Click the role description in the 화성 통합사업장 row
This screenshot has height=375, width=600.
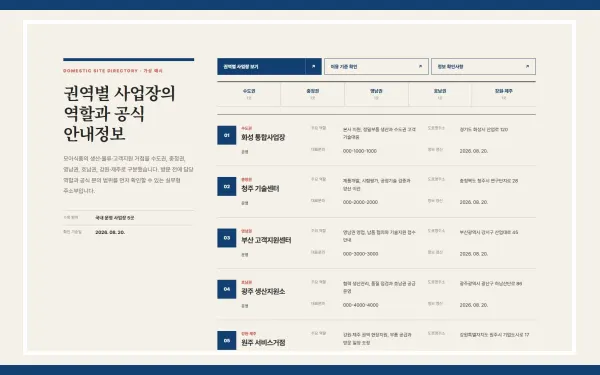click(379, 133)
